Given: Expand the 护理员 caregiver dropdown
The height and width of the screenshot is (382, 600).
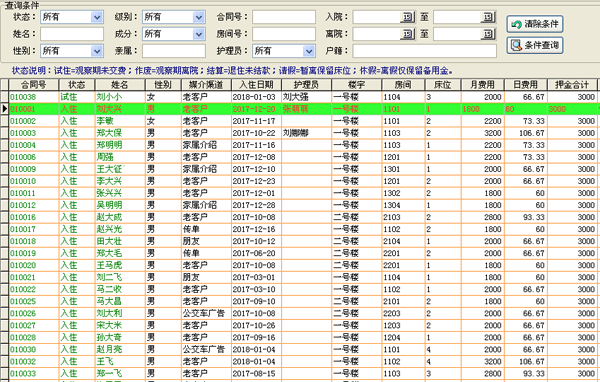Looking at the screenshot, I should click(x=309, y=51).
